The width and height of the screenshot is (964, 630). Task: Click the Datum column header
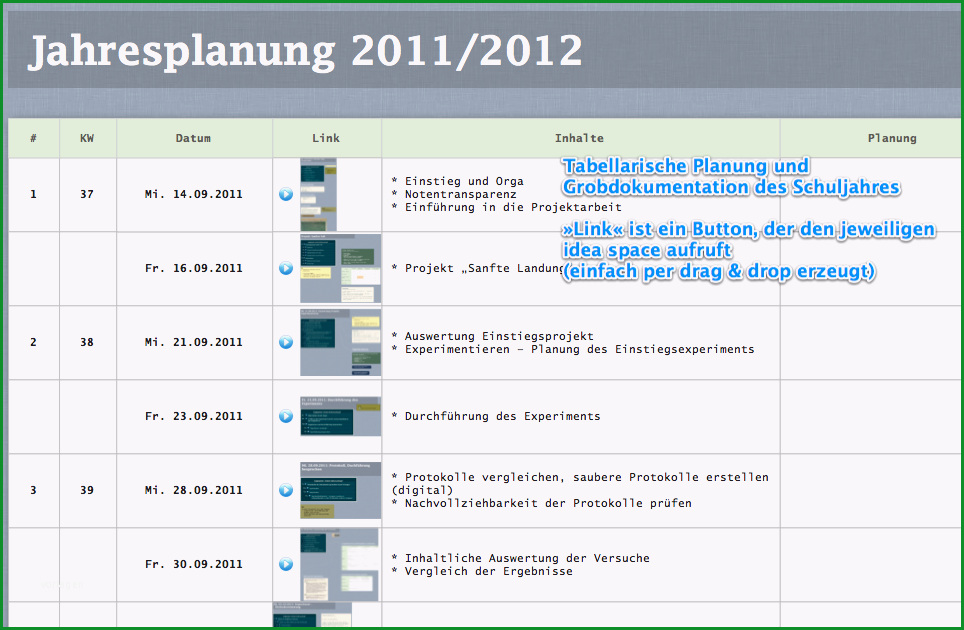point(194,138)
